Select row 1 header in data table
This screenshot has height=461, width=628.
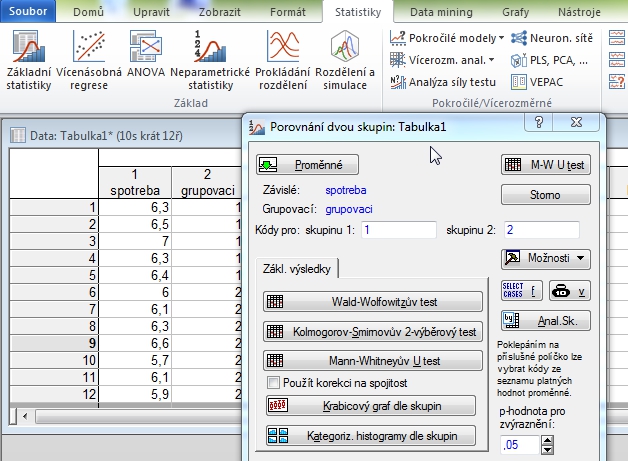54,207
